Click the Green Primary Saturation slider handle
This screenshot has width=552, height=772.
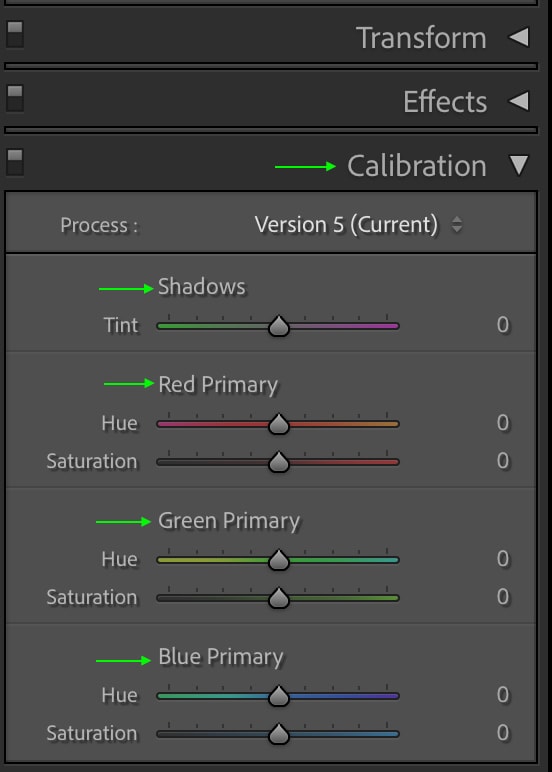[x=279, y=598]
